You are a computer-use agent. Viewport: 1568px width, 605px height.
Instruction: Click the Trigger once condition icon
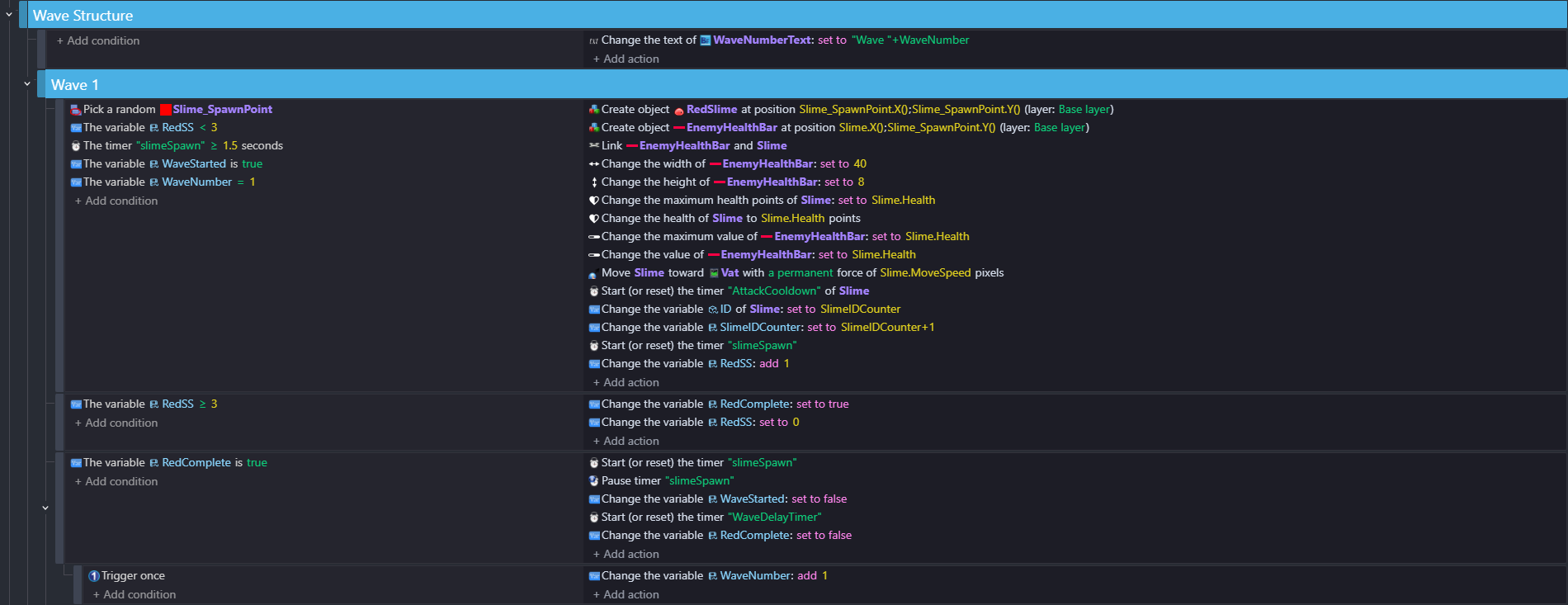pyautogui.click(x=94, y=576)
